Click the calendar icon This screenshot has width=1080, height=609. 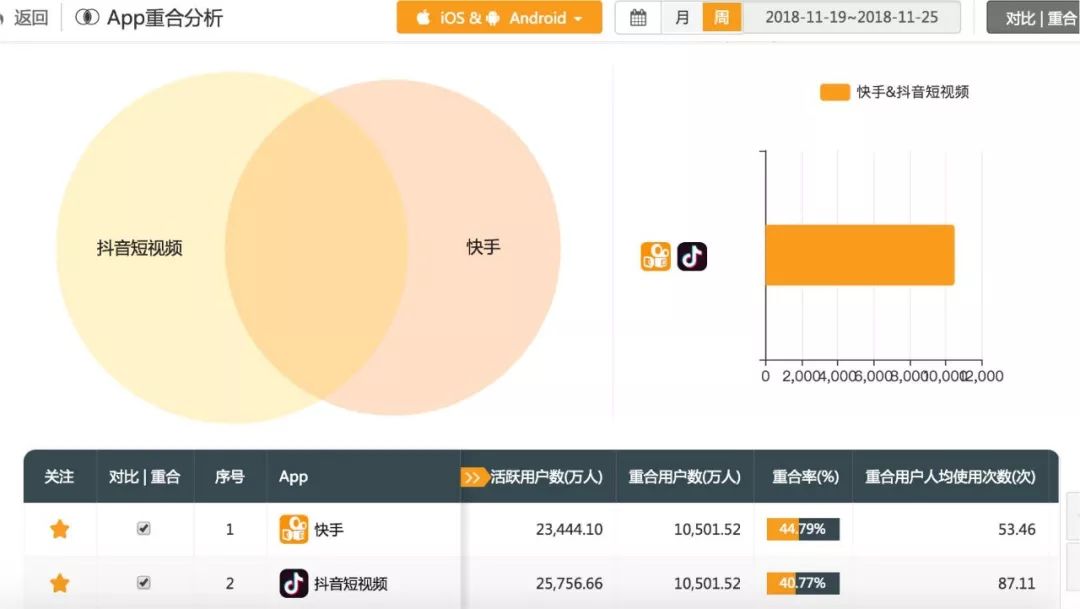(638, 17)
